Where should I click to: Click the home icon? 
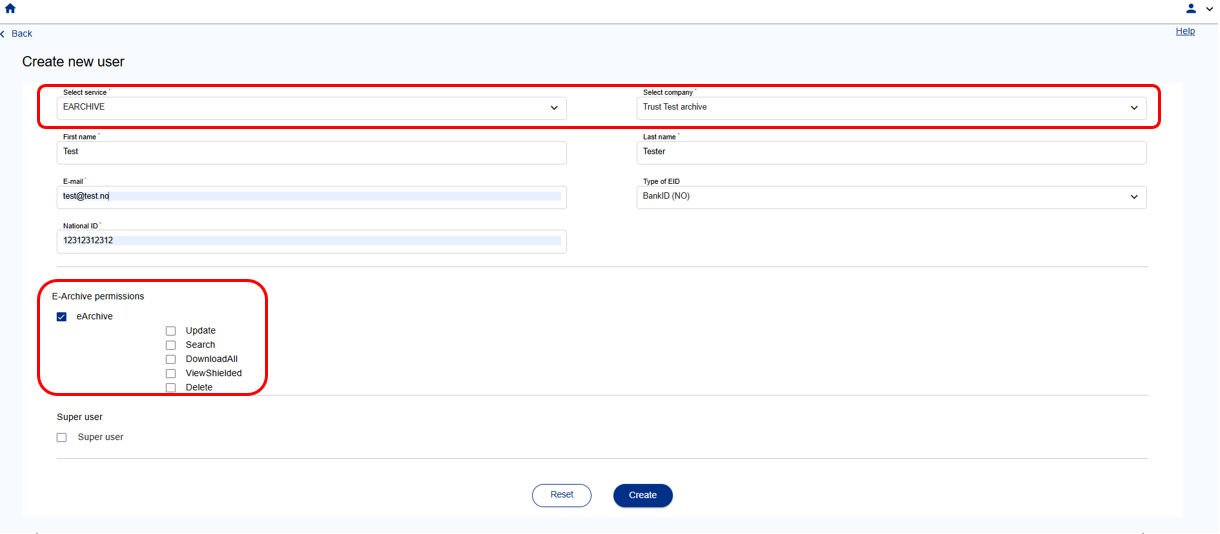[10, 8]
